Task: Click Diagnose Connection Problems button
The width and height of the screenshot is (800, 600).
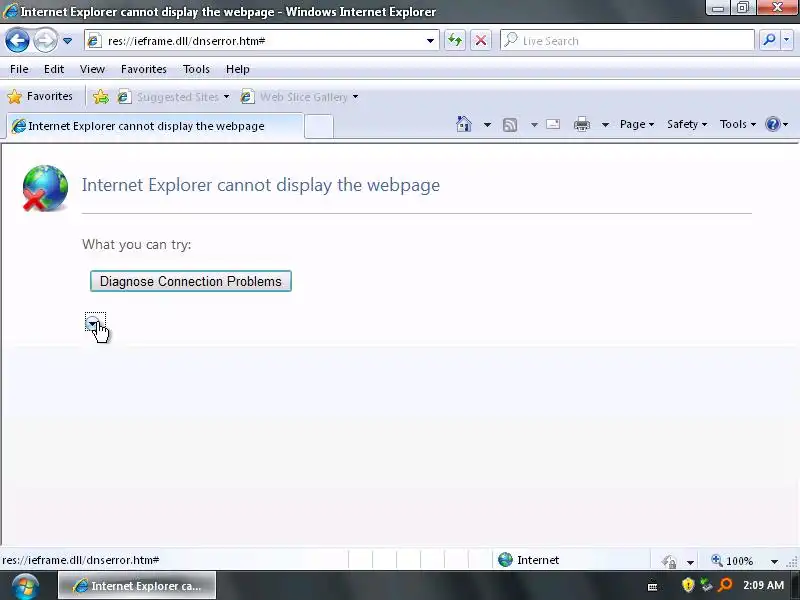Action: click(191, 281)
